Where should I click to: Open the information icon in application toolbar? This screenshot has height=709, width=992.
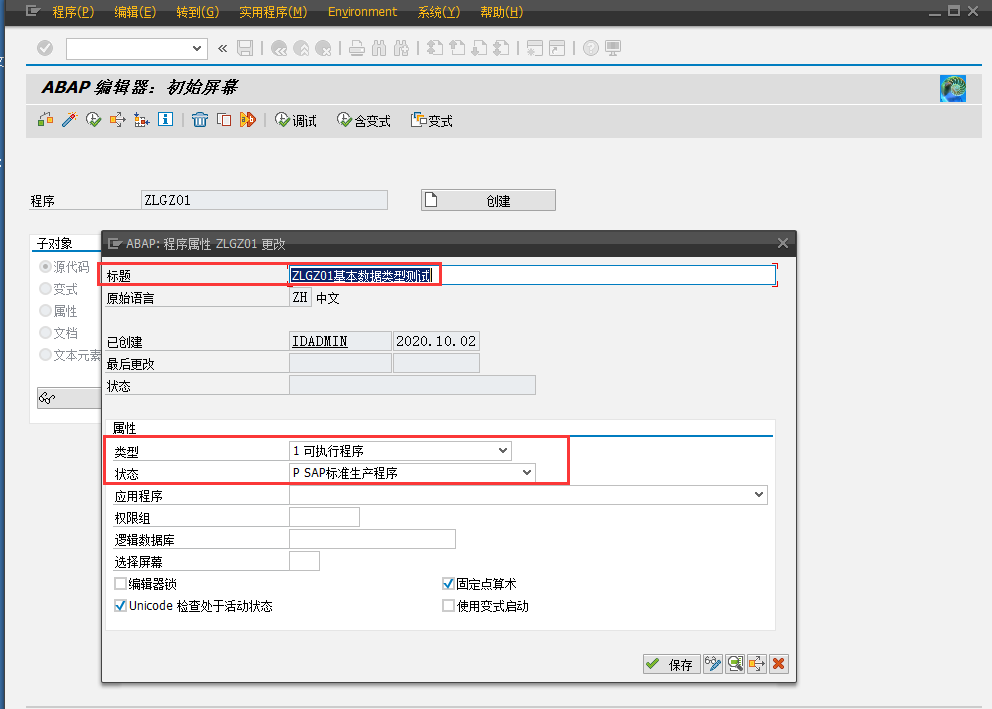tap(166, 119)
